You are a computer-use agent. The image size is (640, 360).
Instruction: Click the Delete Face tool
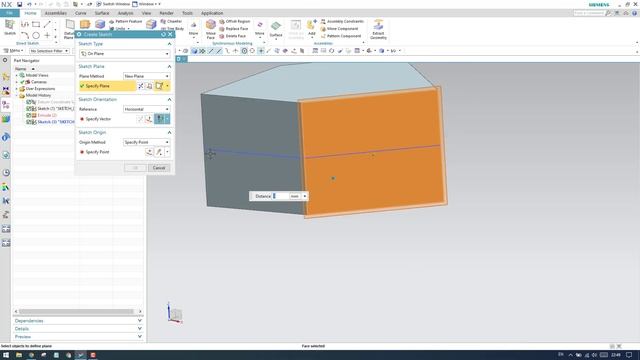point(233,36)
